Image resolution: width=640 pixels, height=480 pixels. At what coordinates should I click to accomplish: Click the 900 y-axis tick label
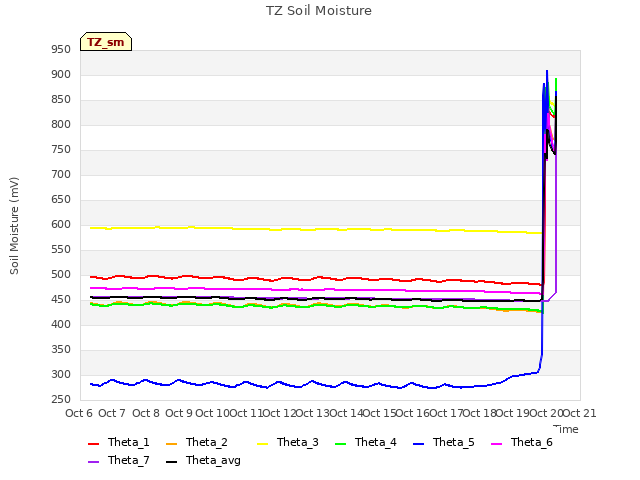(x=61, y=75)
